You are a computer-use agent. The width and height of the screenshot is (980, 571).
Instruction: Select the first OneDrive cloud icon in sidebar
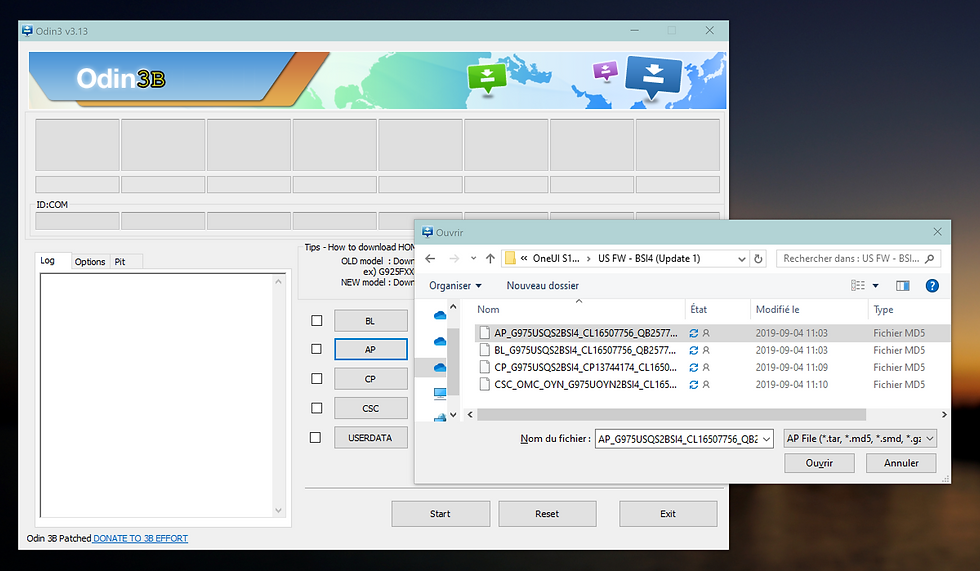[x=440, y=315]
